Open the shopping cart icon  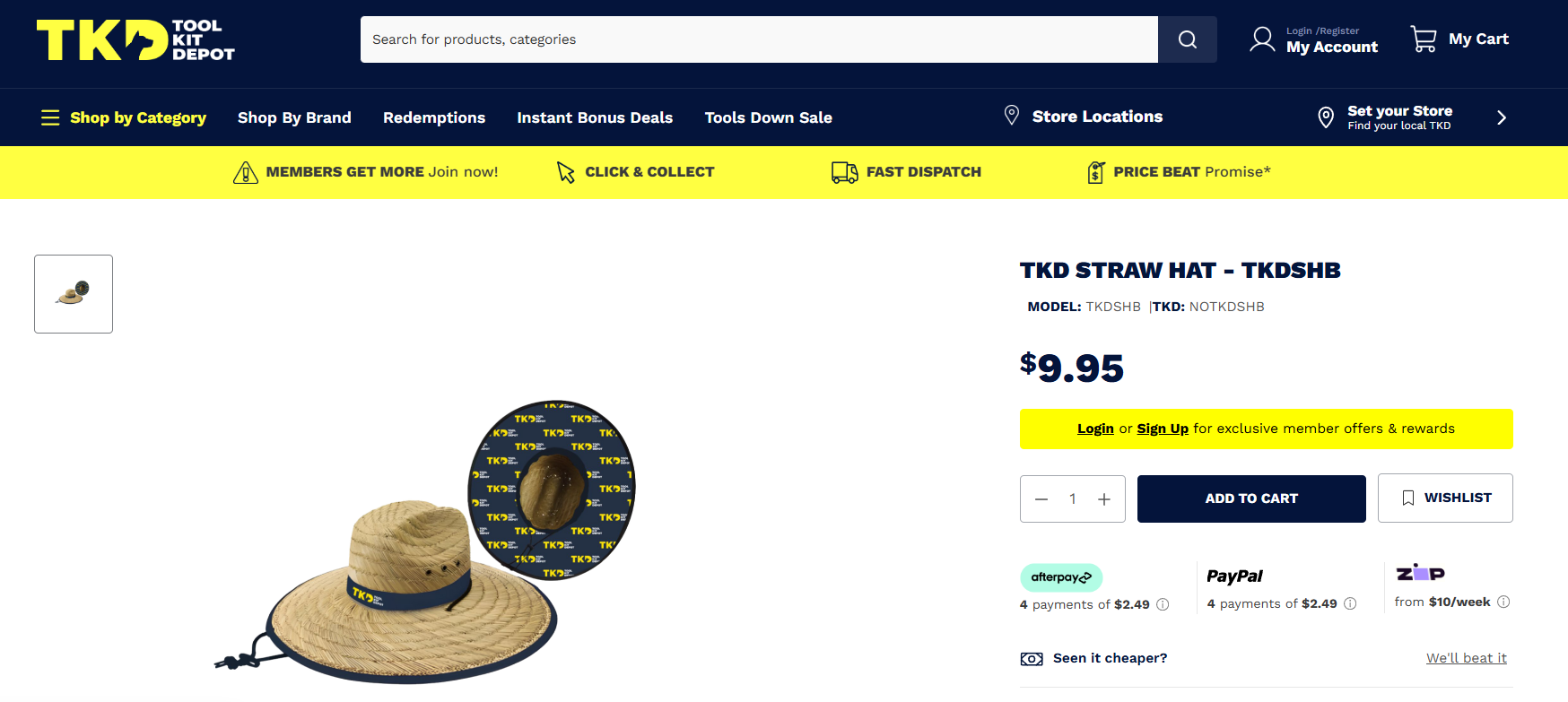coord(1424,39)
